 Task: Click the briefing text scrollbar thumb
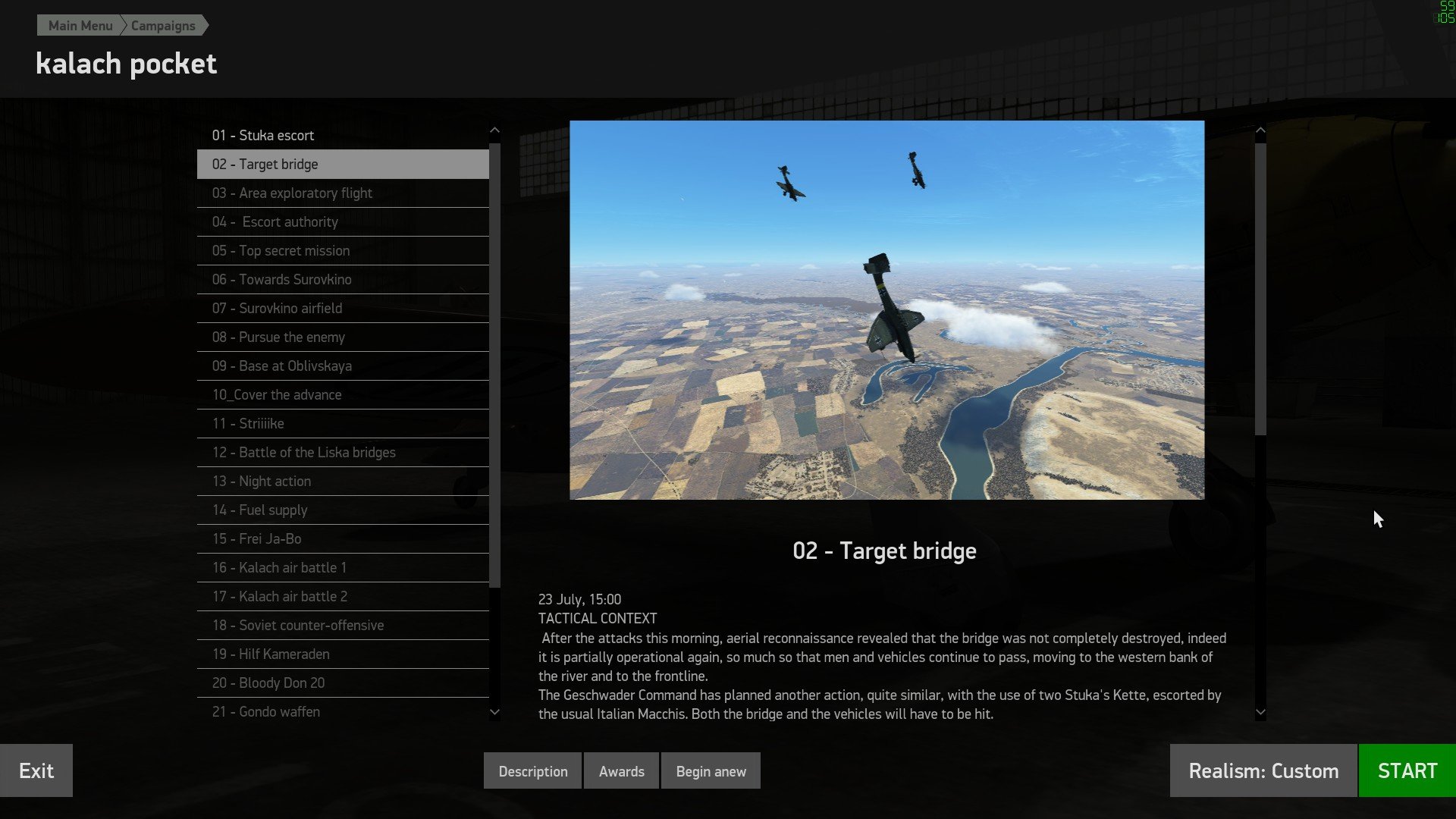[x=1260, y=290]
